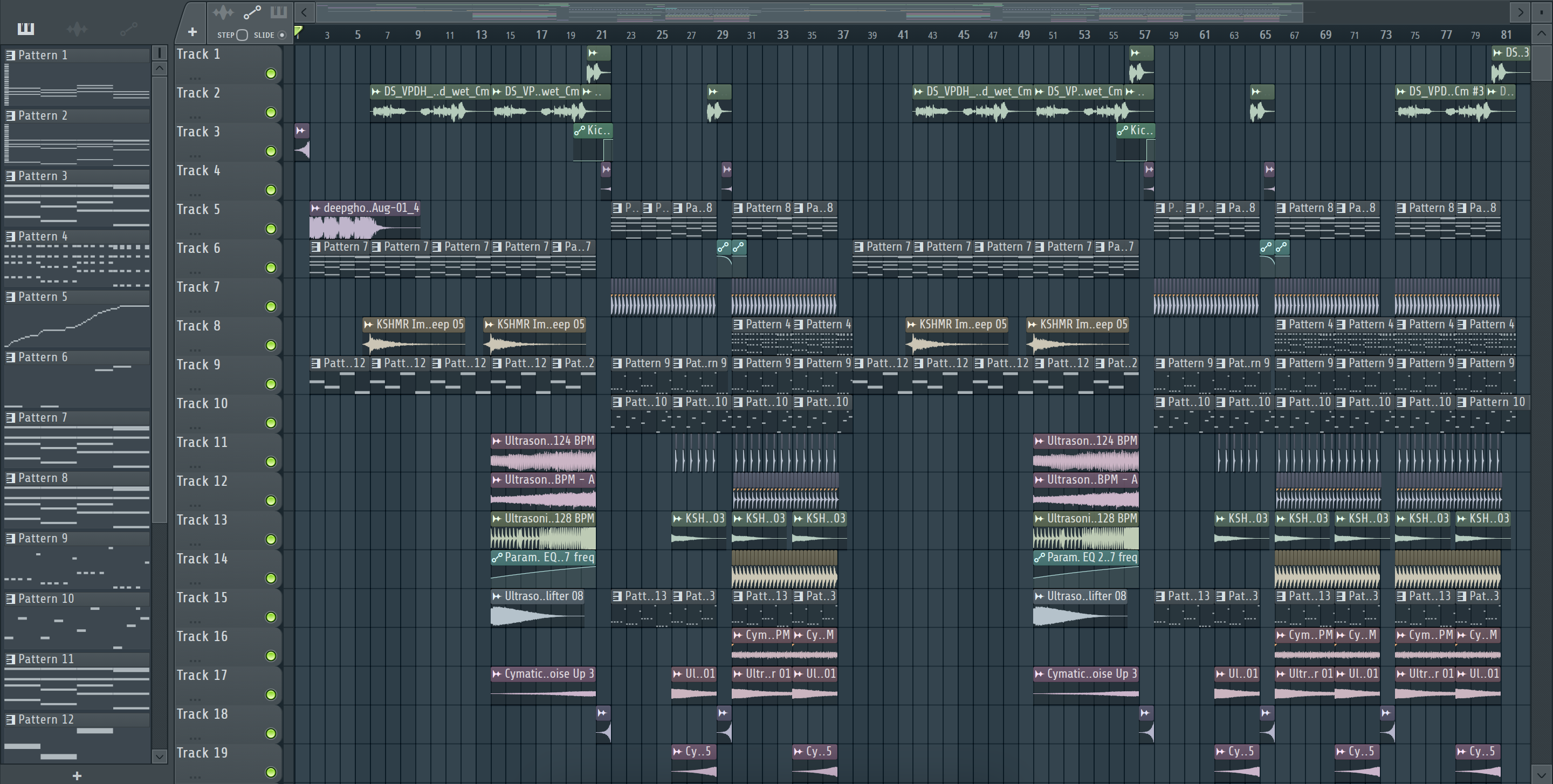Screen dimensions: 1553x784
Task: Click the piano icon next to Pattern 6
Action: click(10, 357)
